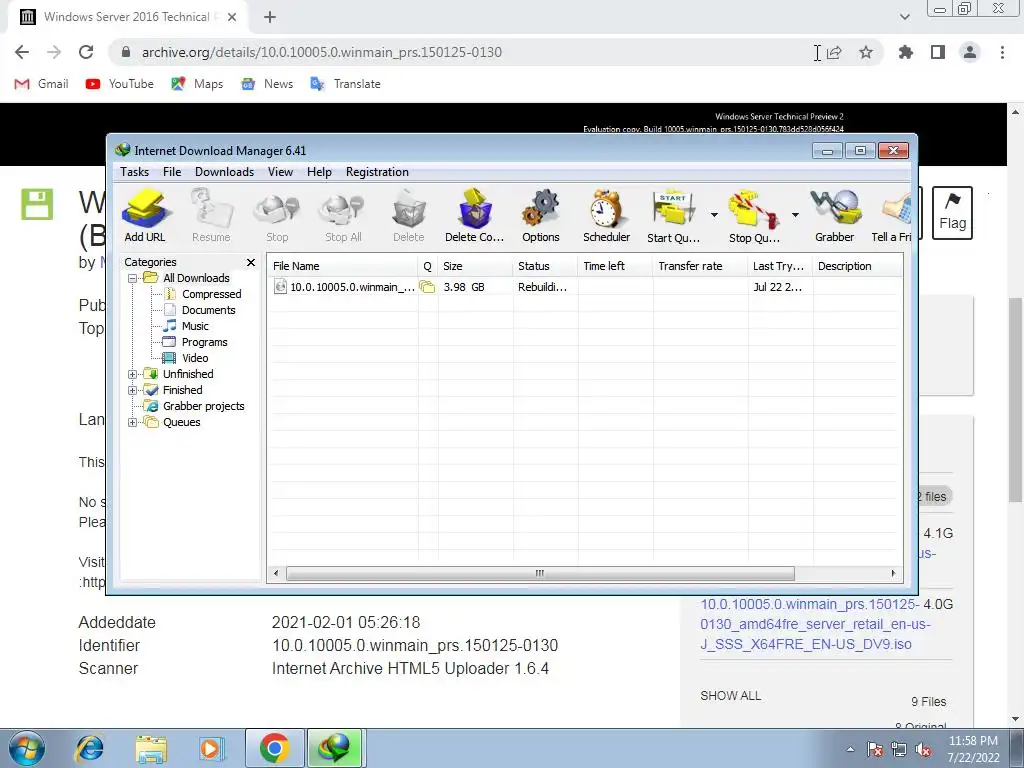Image resolution: width=1024 pixels, height=768 pixels.
Task: Open Chrome side panel icon
Action: click(x=938, y=52)
